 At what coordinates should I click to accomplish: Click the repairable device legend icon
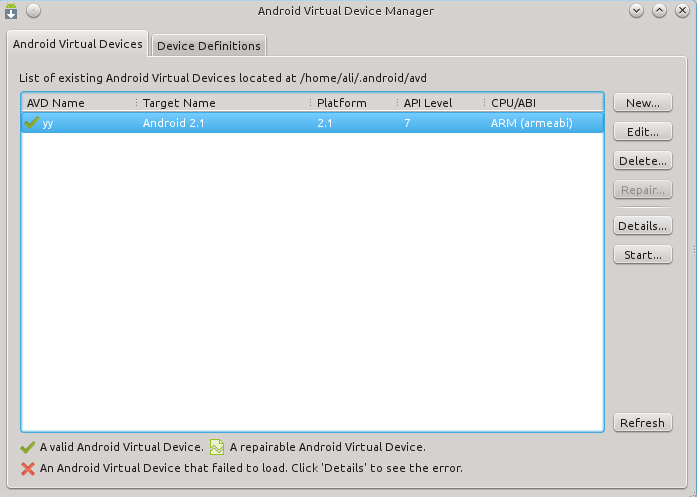pyautogui.click(x=217, y=447)
